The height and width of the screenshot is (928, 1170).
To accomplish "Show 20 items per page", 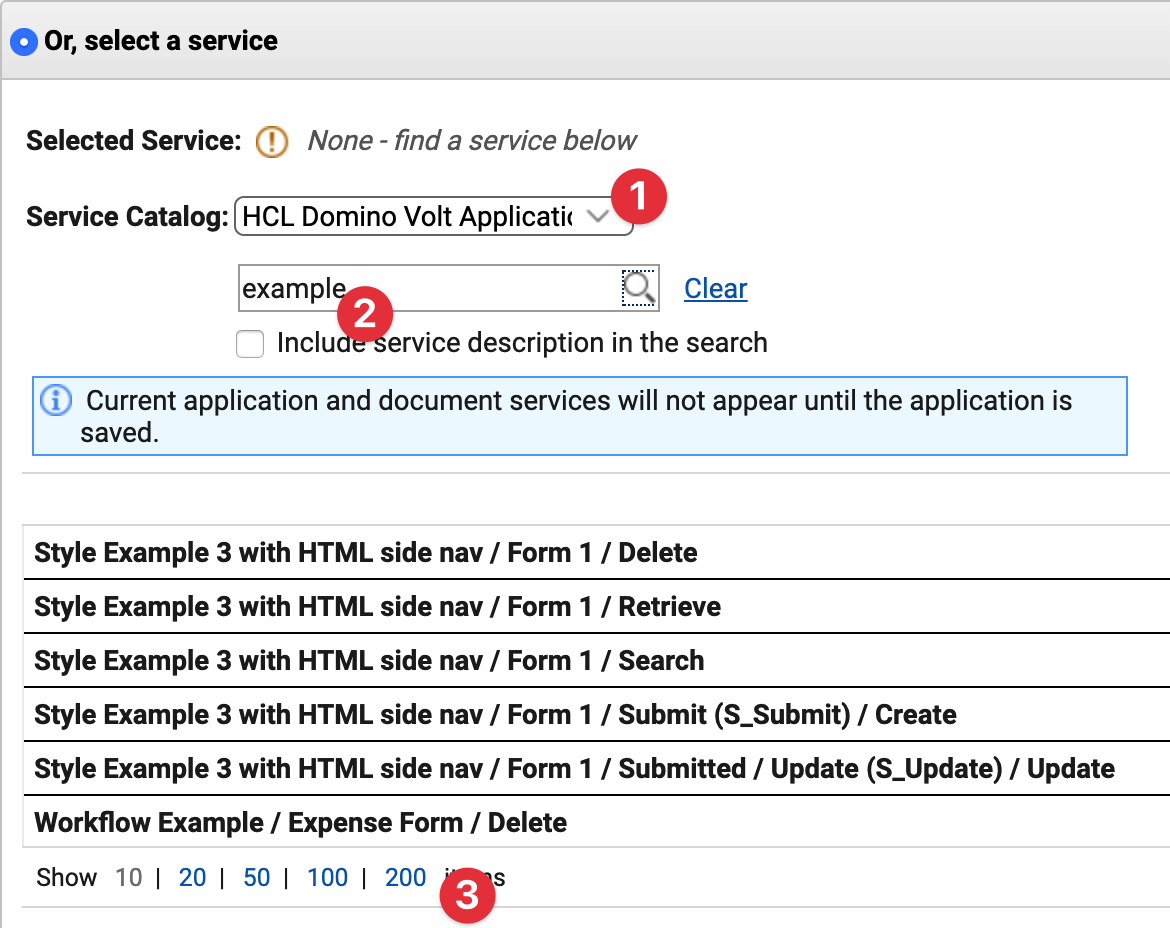I will (192, 877).
